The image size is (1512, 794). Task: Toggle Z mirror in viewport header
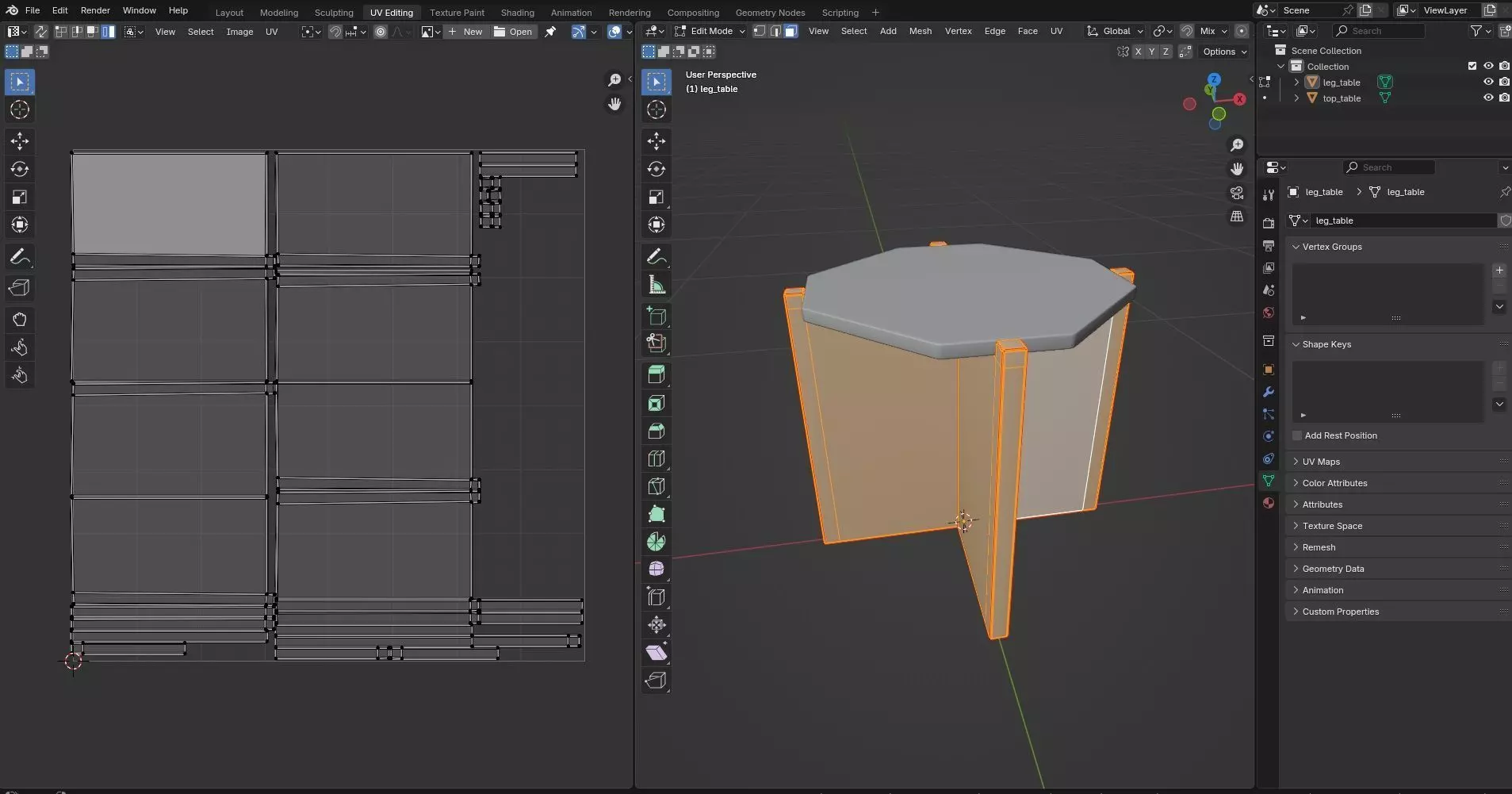pyautogui.click(x=1166, y=52)
